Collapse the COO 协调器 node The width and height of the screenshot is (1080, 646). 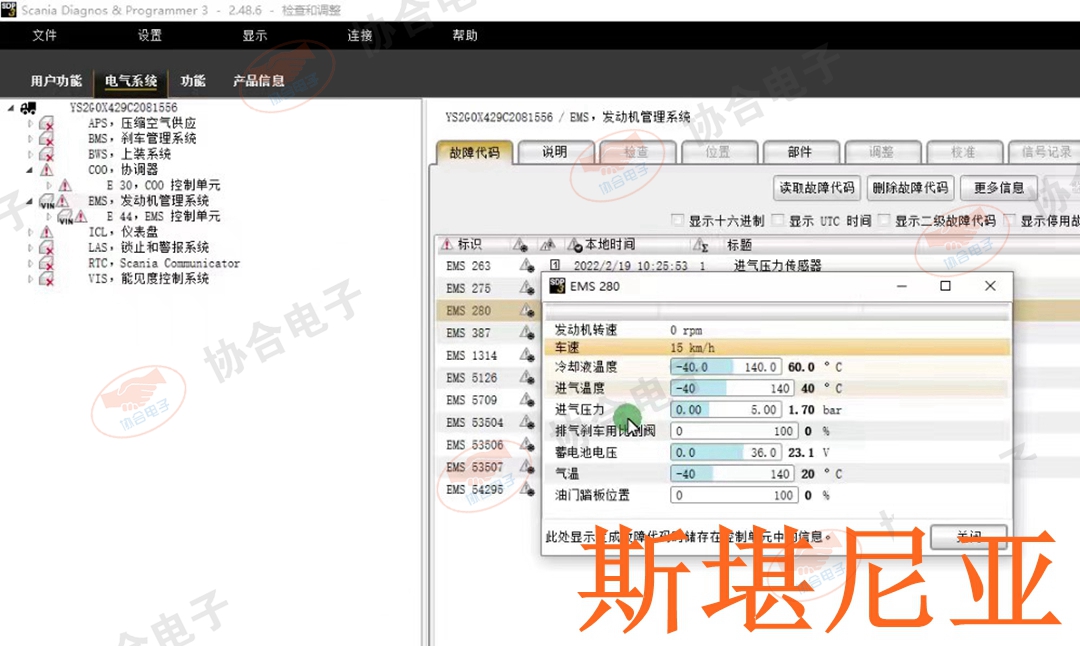pos(30,170)
